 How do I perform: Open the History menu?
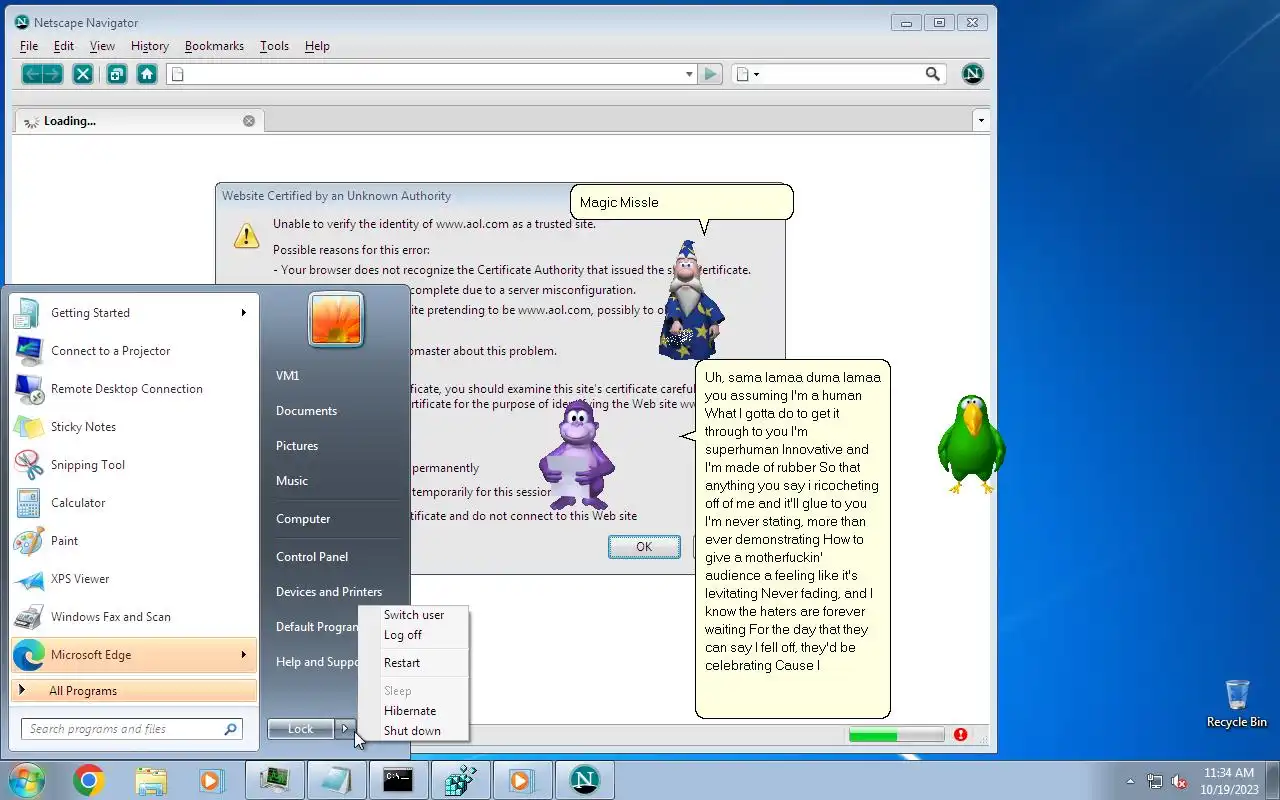pos(150,46)
